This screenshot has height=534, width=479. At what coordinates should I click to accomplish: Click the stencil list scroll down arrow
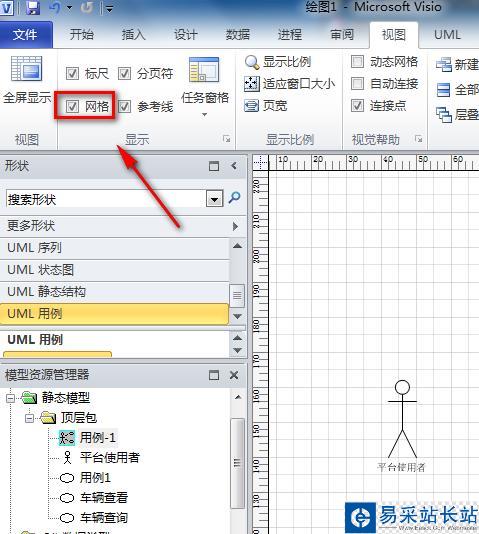pos(237,316)
